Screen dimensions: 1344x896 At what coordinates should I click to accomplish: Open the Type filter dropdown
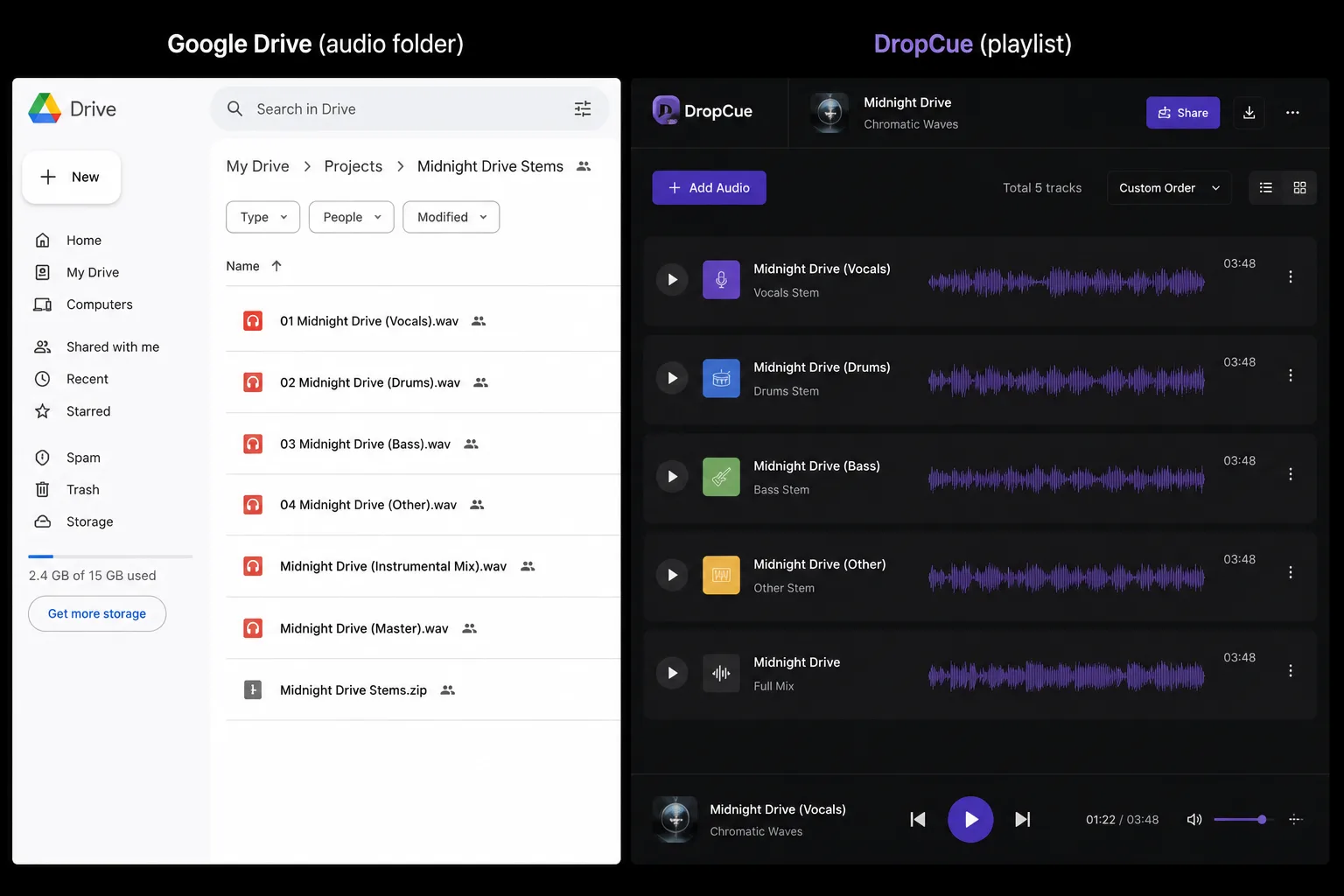coord(263,217)
